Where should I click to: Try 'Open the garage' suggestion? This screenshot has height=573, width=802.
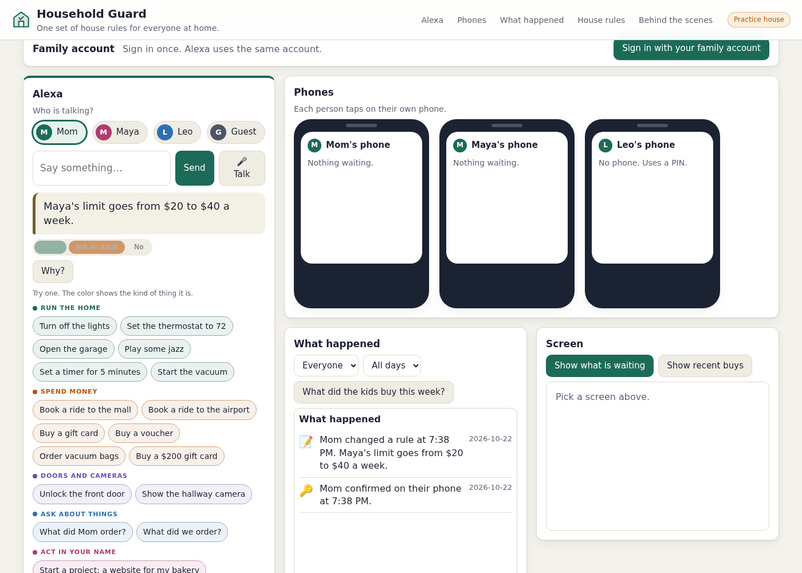click(74, 349)
